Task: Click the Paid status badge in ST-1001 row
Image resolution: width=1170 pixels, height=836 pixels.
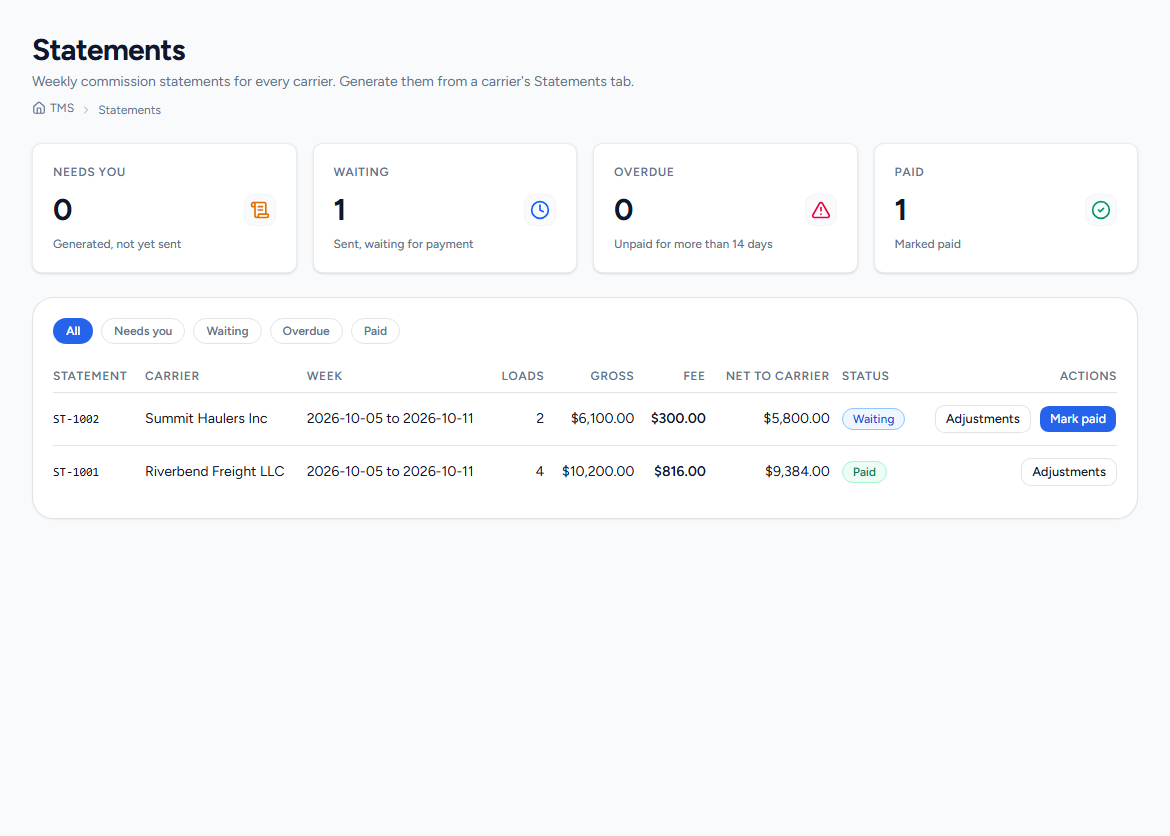Action: tap(864, 472)
